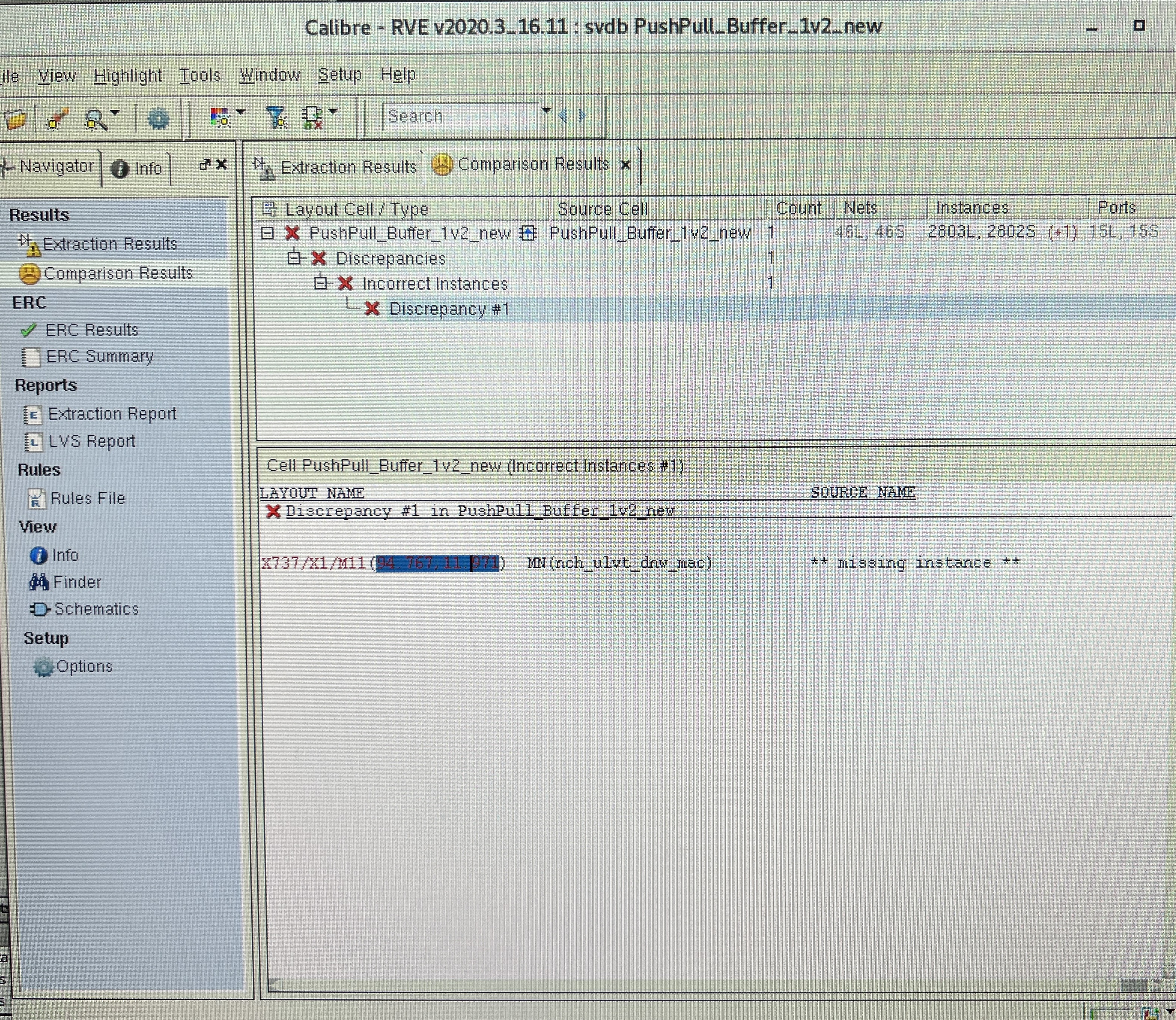
Task: Click the Nets column header
Action: coord(860,208)
